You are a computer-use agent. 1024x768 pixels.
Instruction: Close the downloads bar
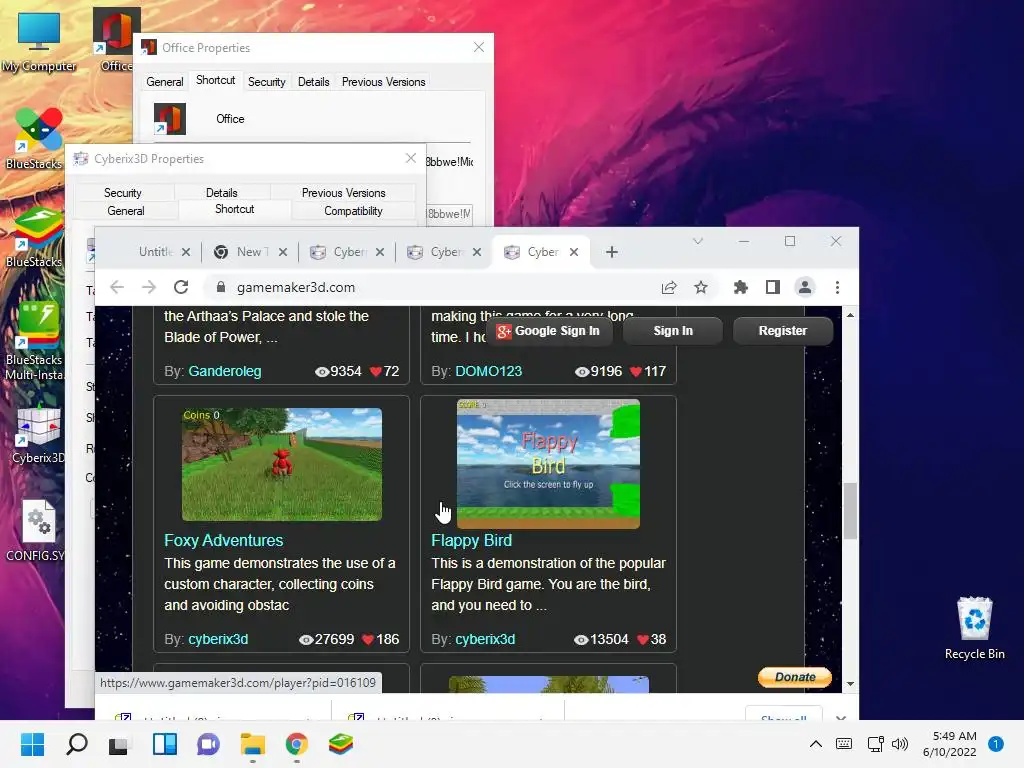pos(840,718)
